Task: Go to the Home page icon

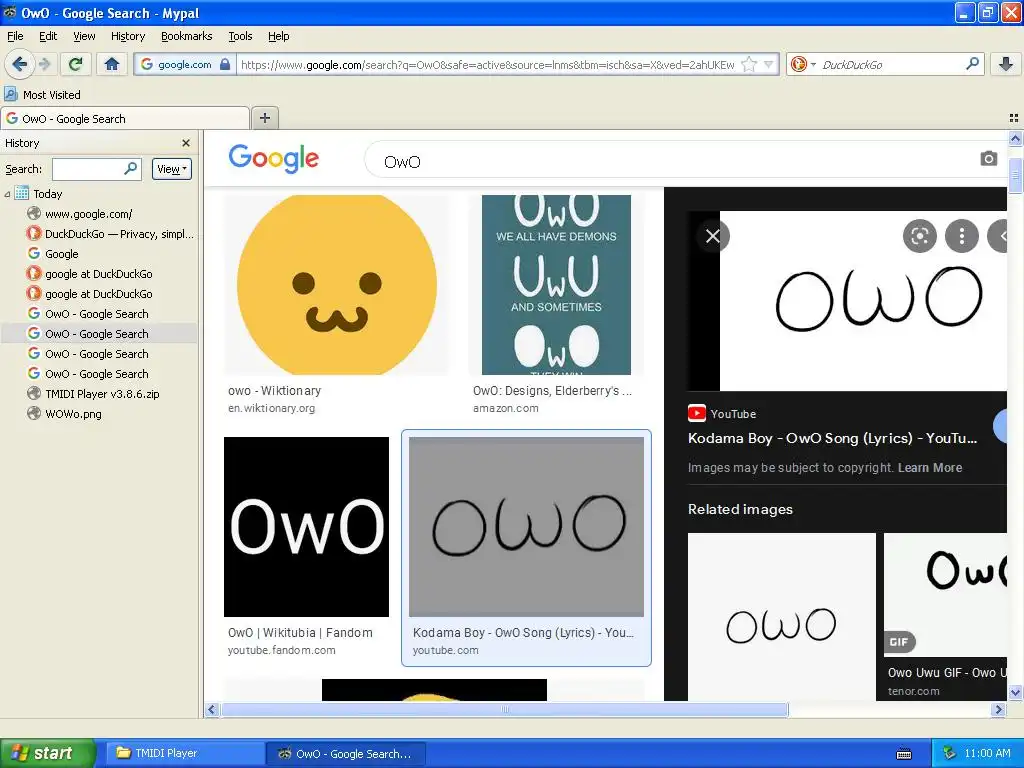Action: [112, 64]
